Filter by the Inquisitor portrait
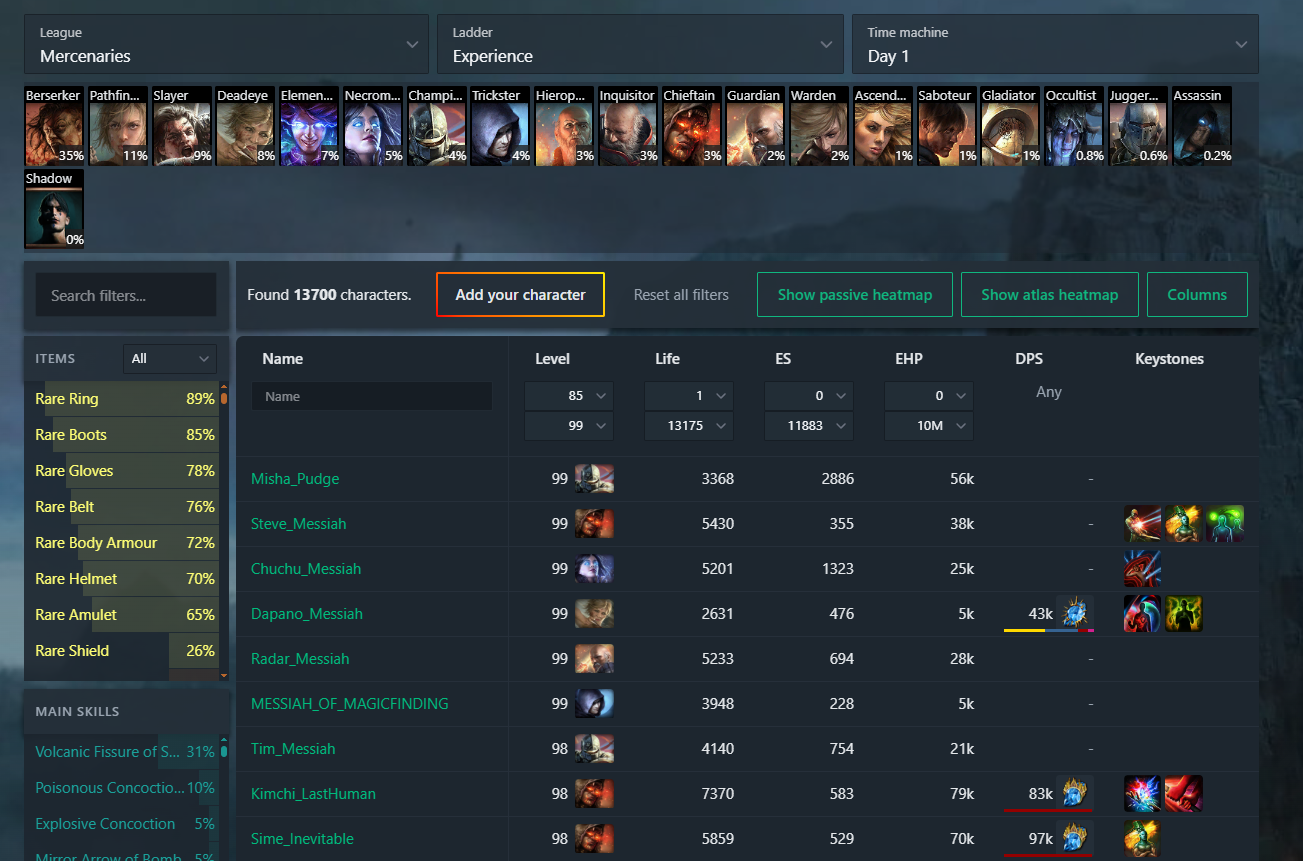The image size is (1303, 861). (x=629, y=126)
